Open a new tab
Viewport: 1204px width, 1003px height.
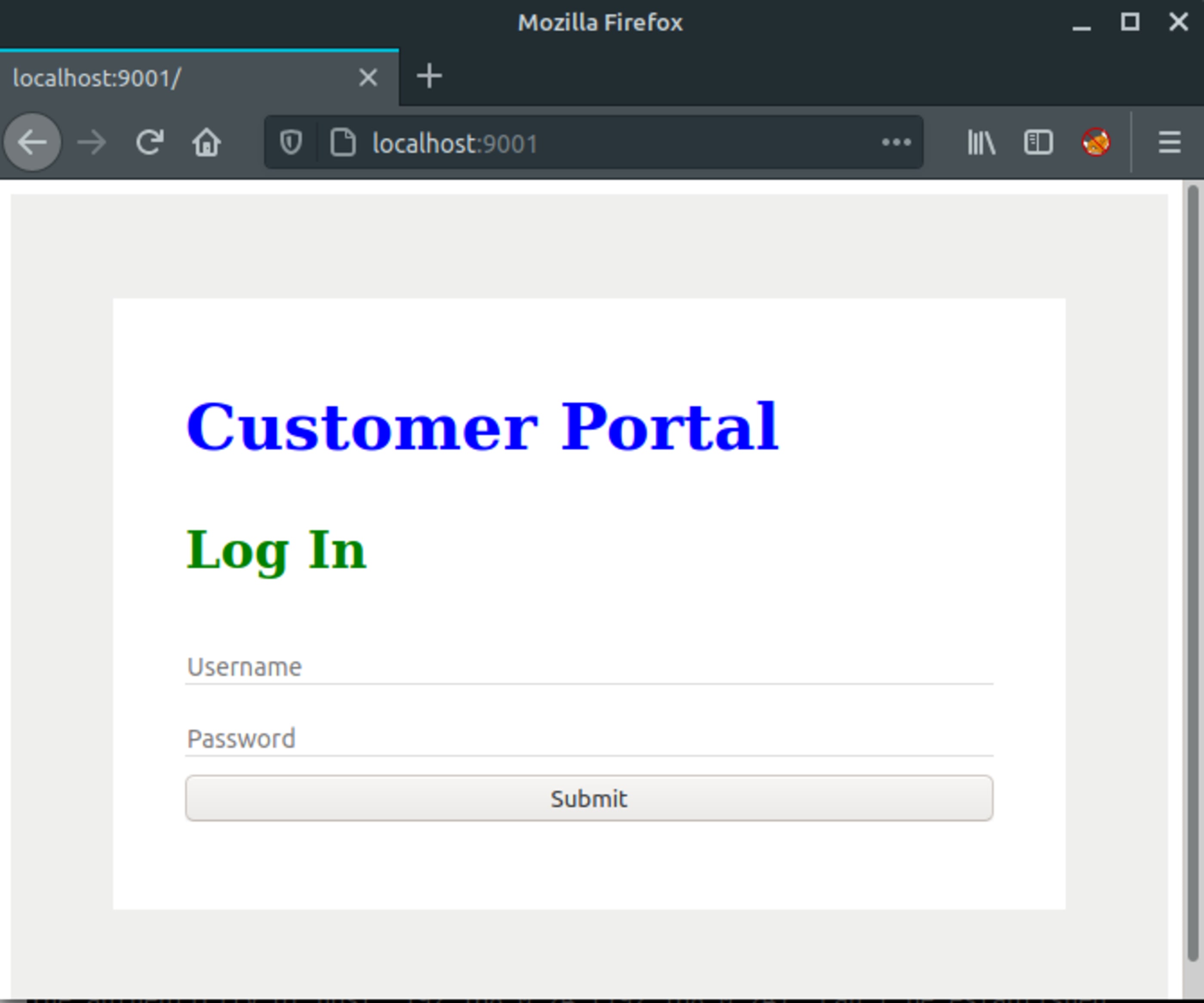point(429,77)
